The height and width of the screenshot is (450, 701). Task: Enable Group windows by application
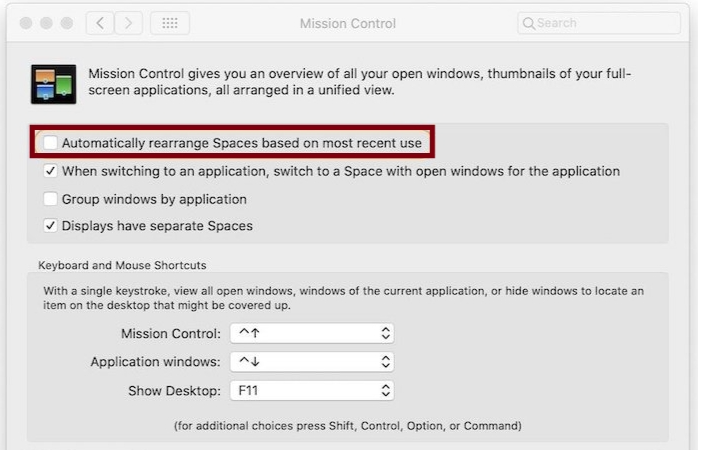50,199
